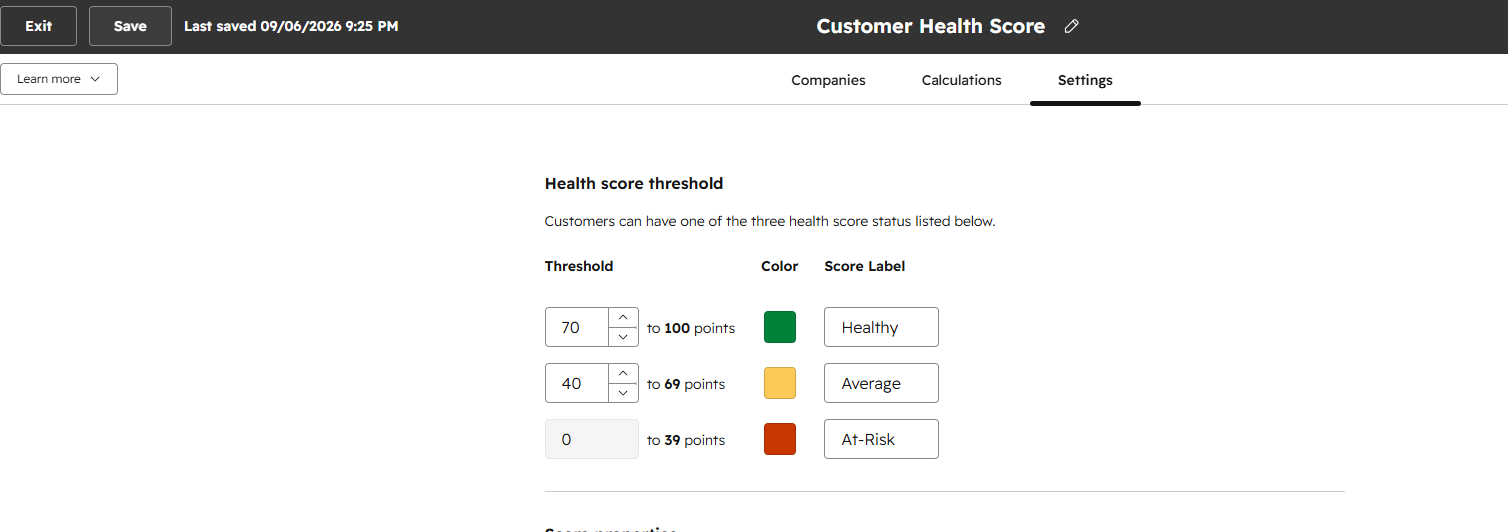
Task: Open the red At-Risk color swatch
Action: pyautogui.click(x=780, y=439)
